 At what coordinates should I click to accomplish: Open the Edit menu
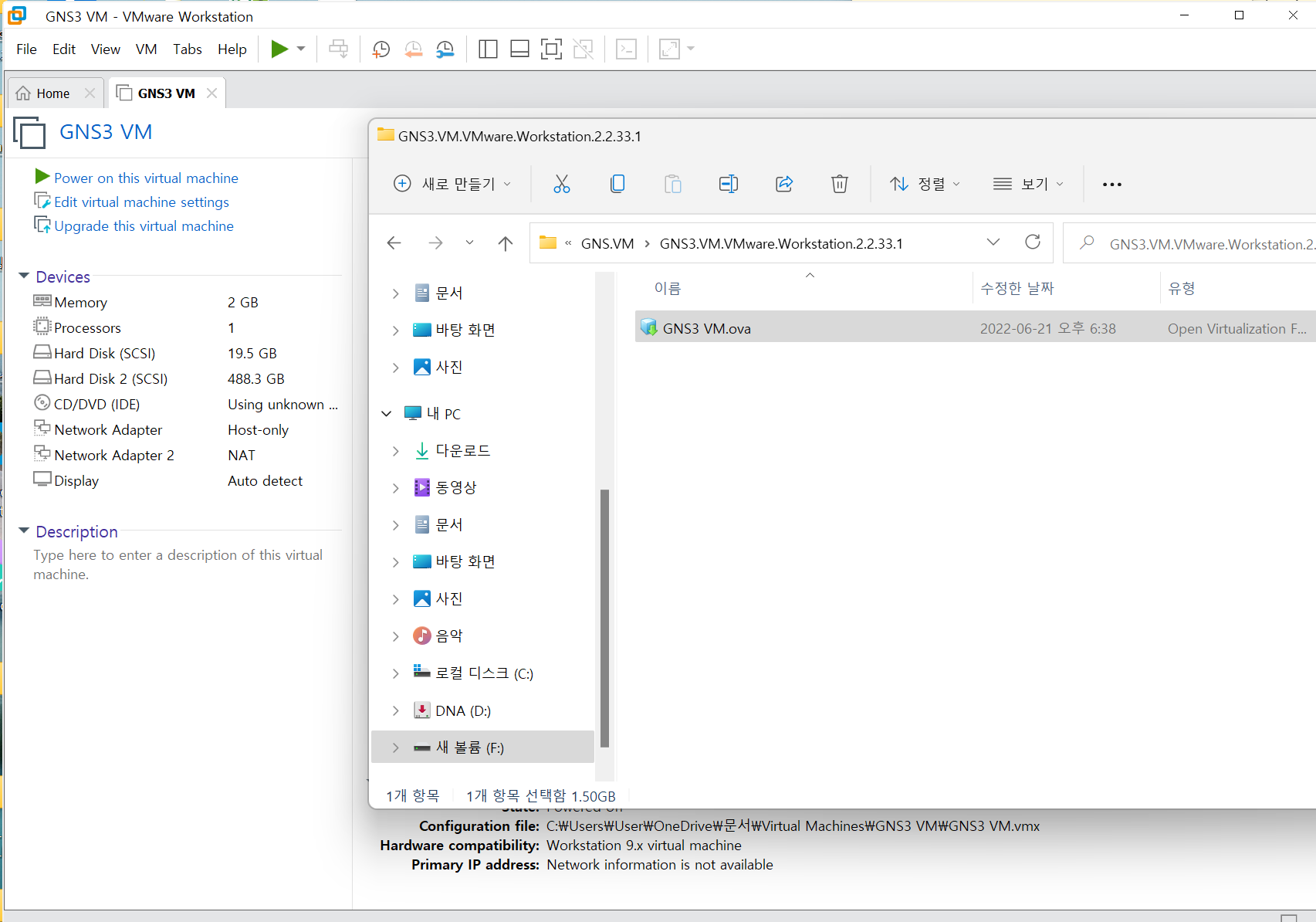point(64,49)
